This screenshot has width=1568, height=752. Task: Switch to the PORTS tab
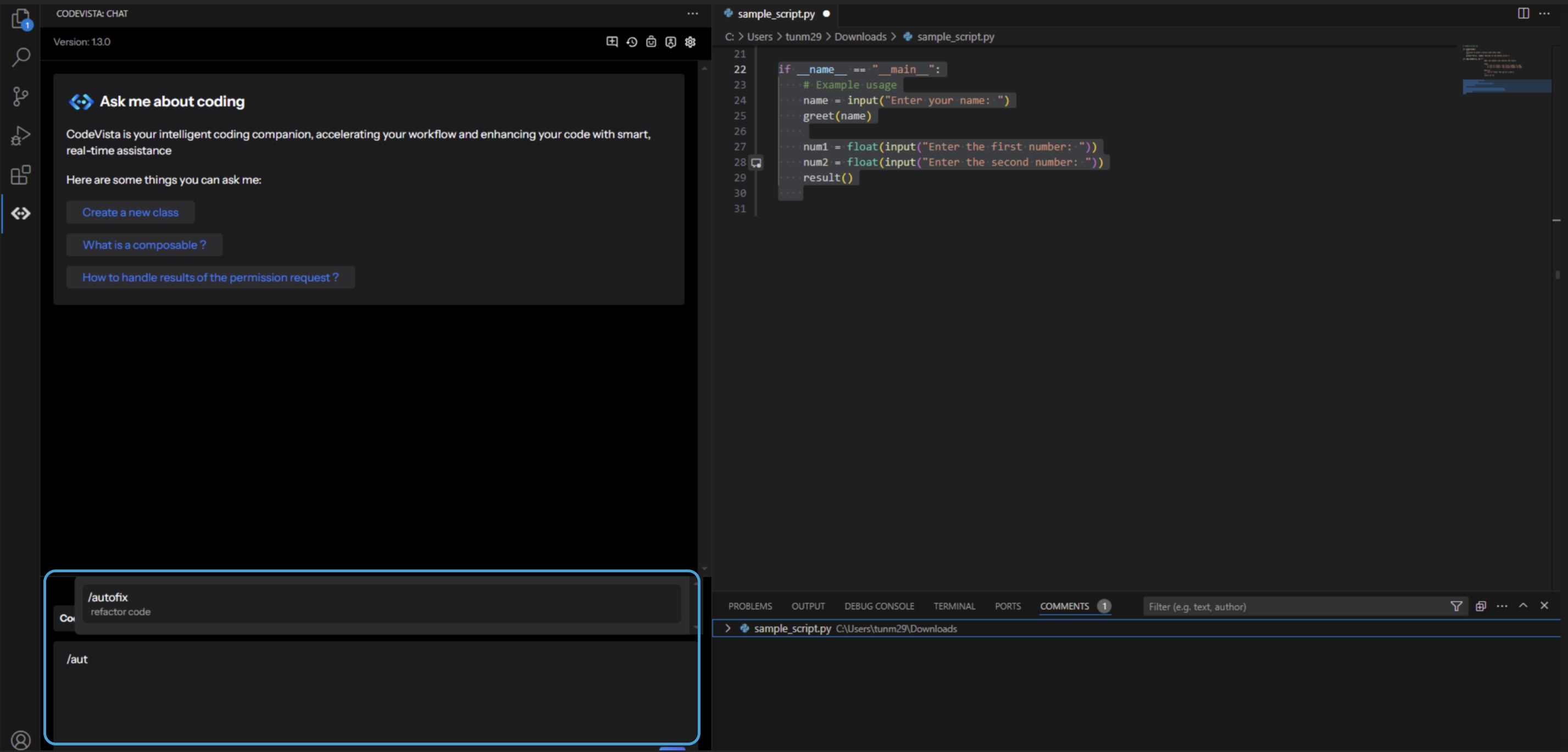(x=1008, y=606)
